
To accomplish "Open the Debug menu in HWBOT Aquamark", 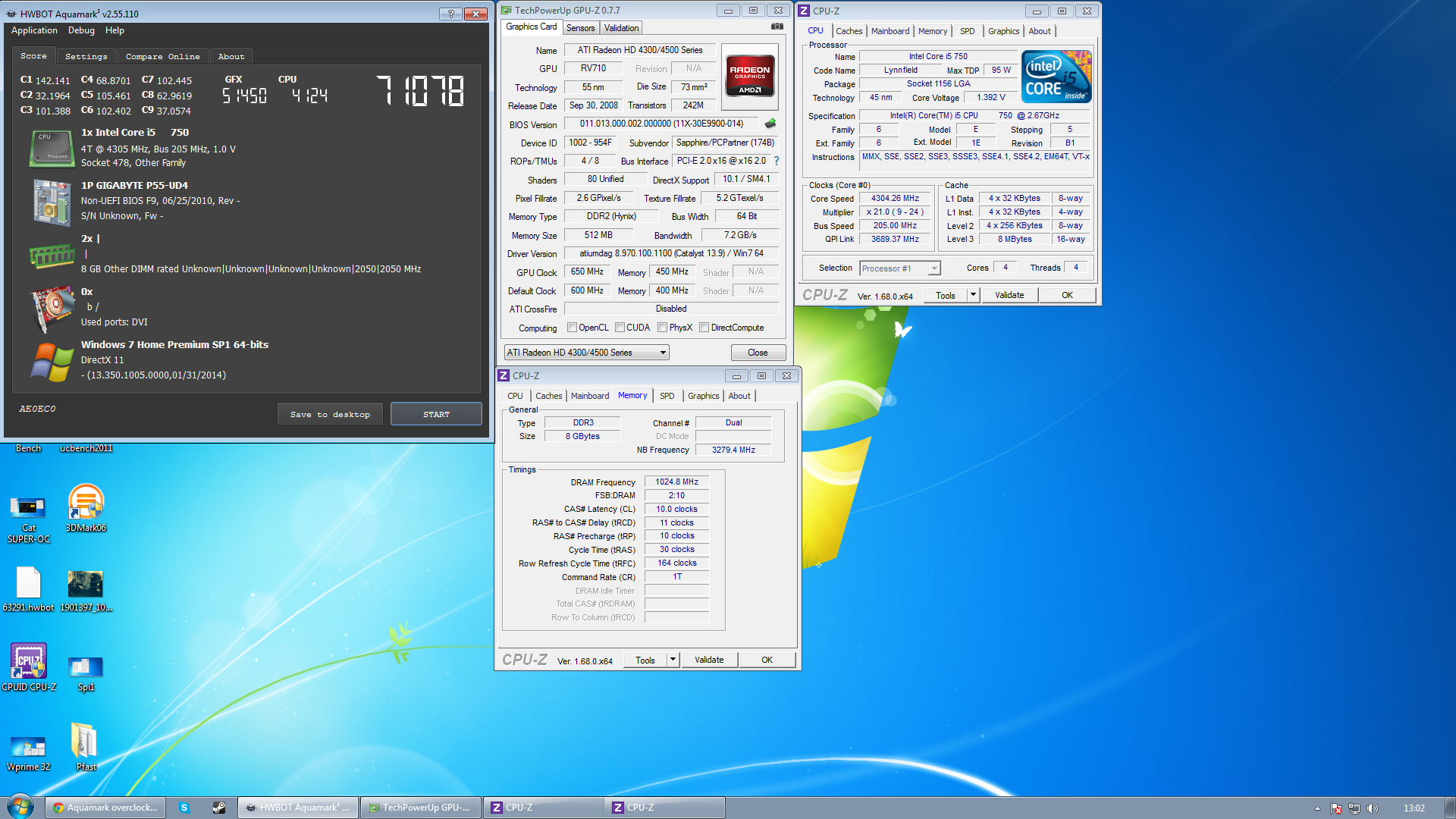I will pos(81,30).
